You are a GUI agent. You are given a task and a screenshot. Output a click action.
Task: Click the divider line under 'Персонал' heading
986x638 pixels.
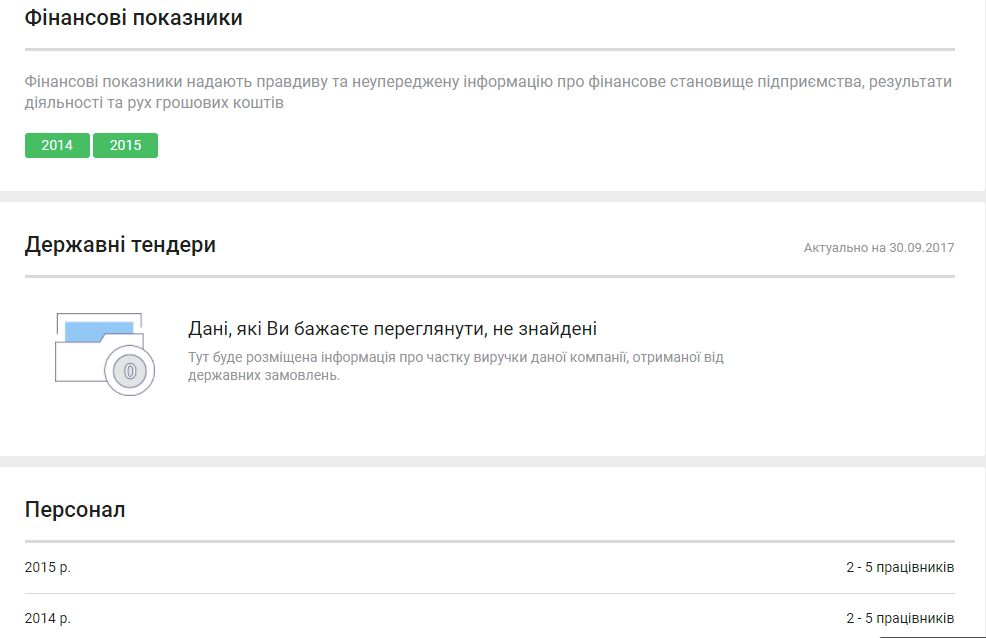(x=489, y=541)
